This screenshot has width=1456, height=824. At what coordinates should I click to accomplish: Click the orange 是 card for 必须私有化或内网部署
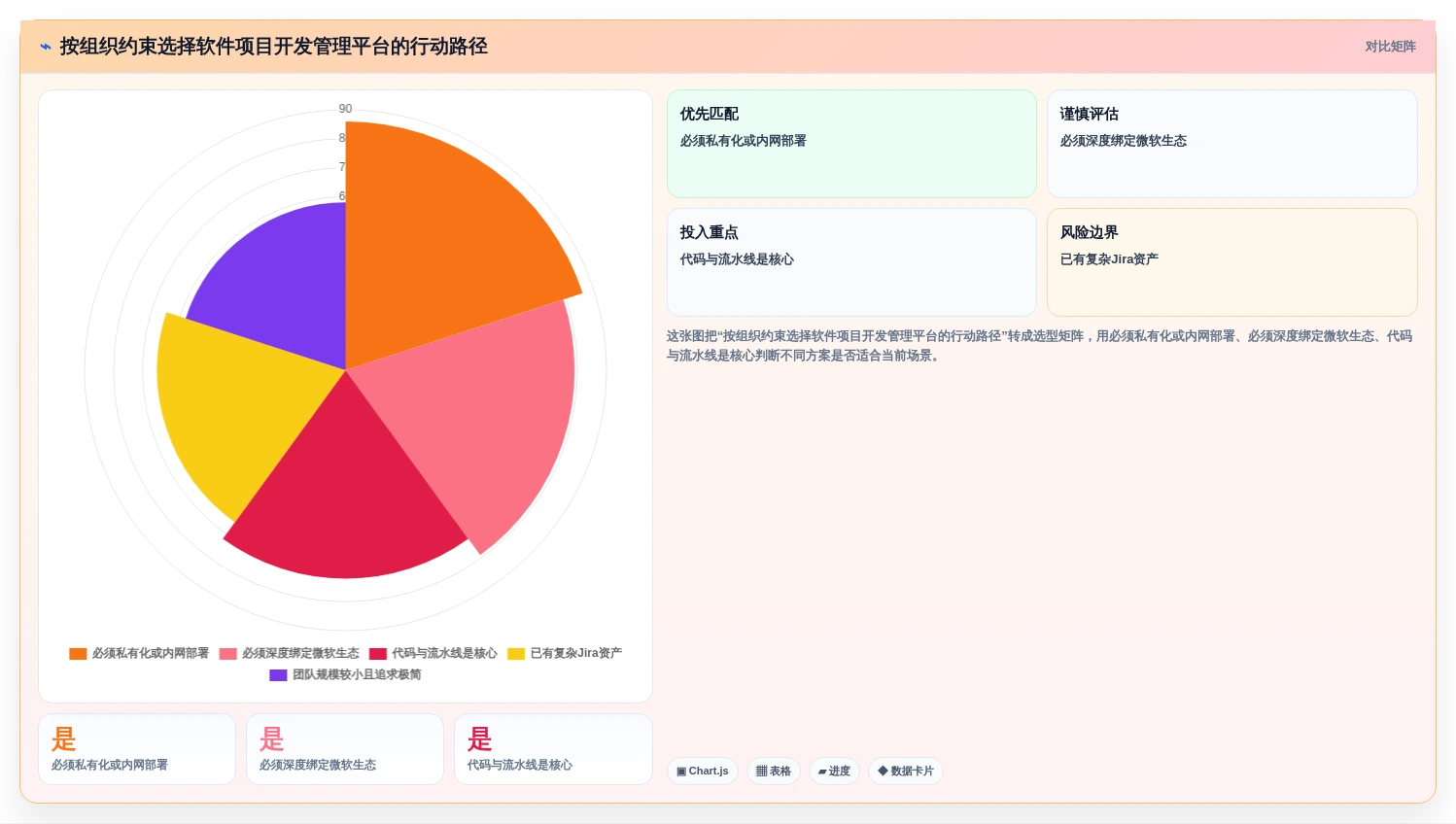point(137,749)
